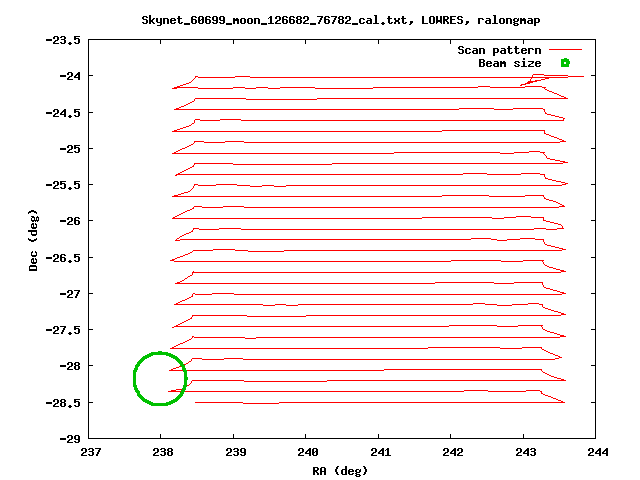Click the 237 tick label on the RA axis
Viewport: 640px width, 480px height.
(x=90, y=451)
